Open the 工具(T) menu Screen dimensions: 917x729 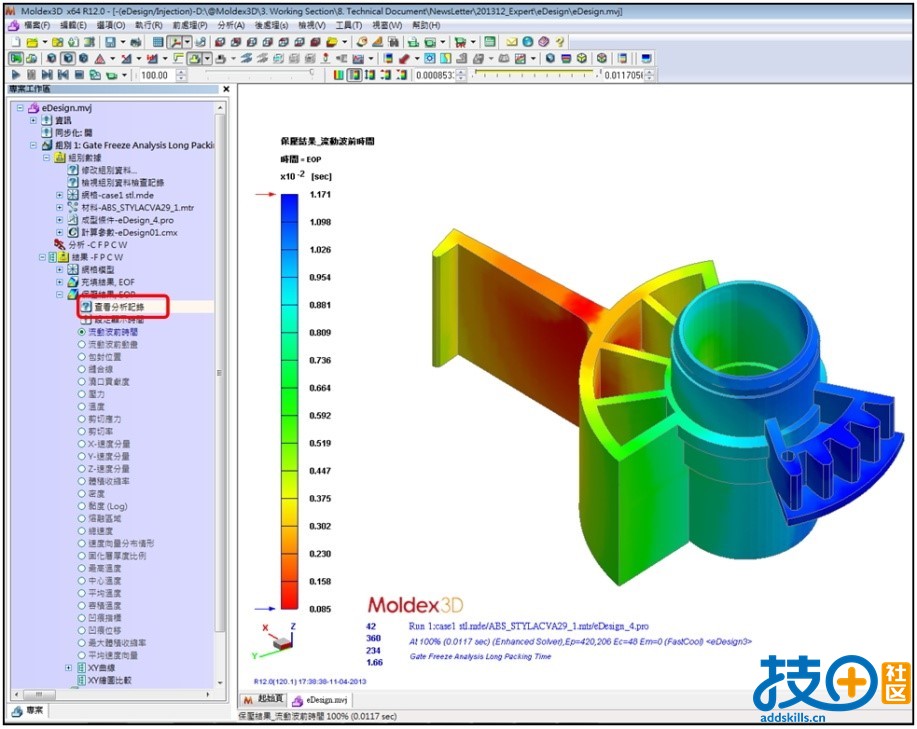pyautogui.click(x=349, y=26)
